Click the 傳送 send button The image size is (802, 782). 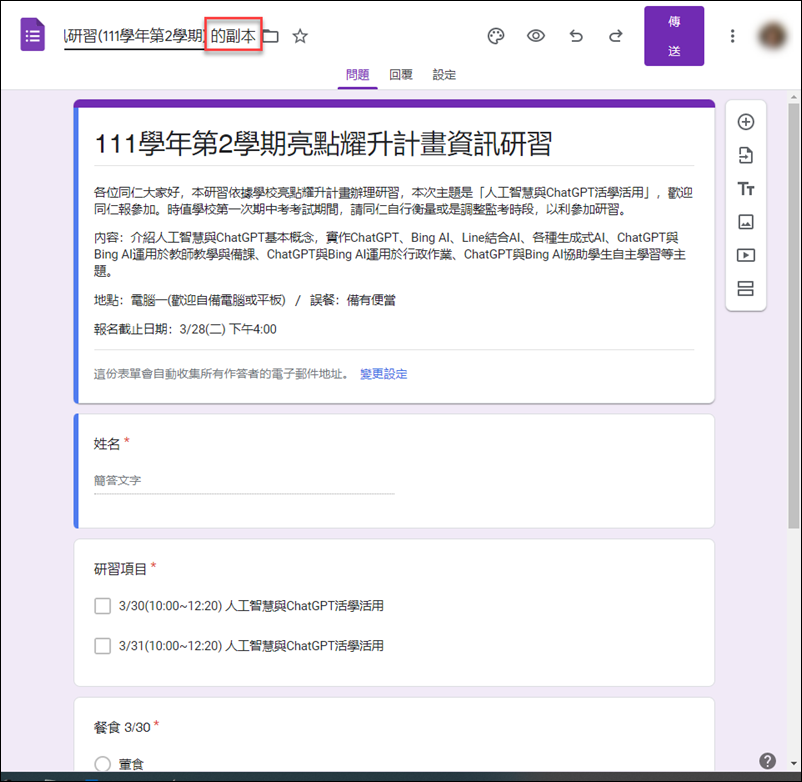[x=674, y=35]
